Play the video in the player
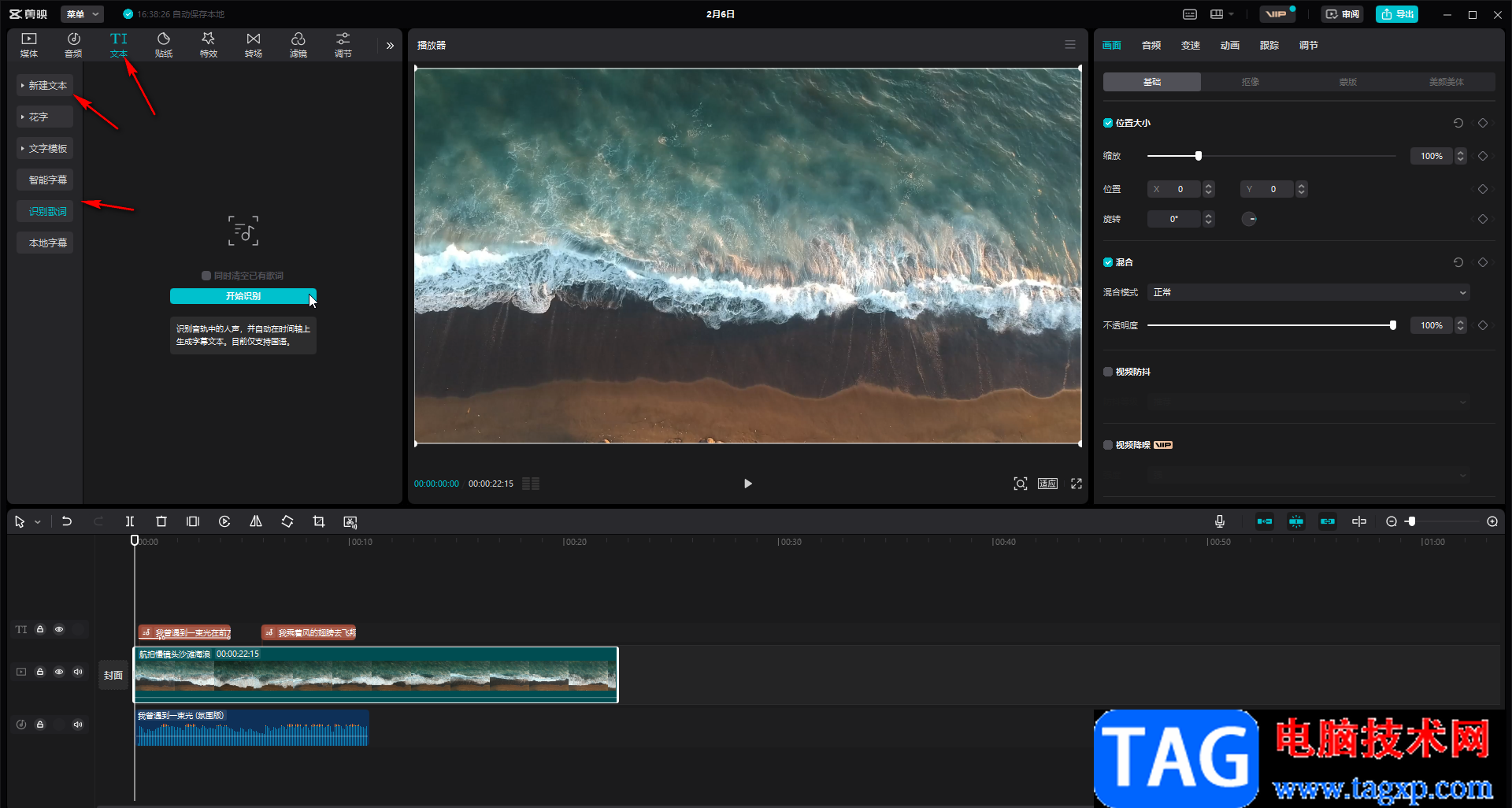 [747, 484]
